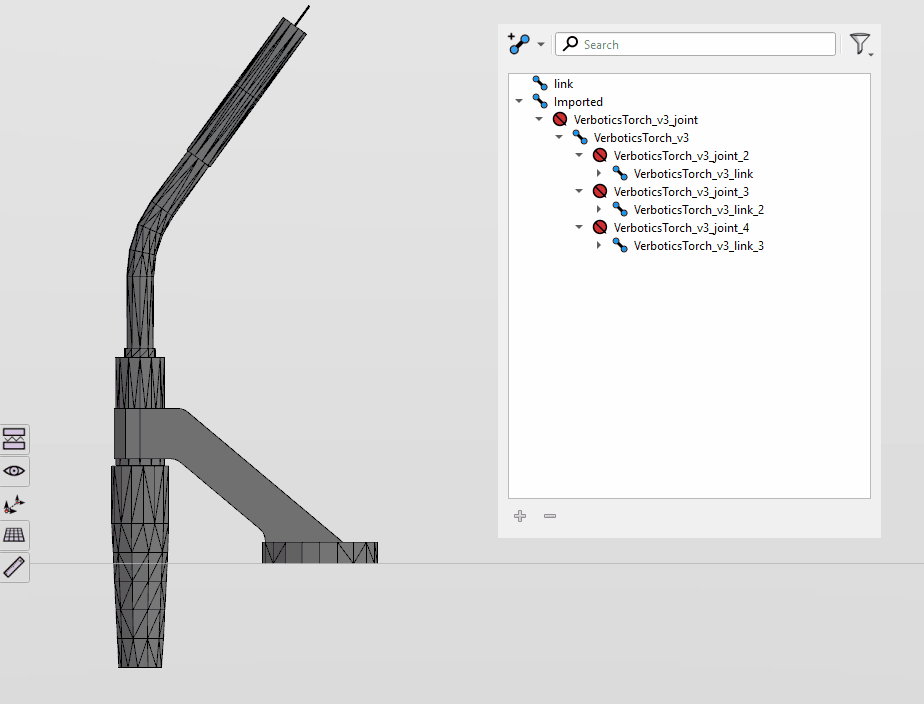Click link icon beside VerboticsTorch_v3_link_2
The height and width of the screenshot is (704, 924).
click(x=620, y=209)
